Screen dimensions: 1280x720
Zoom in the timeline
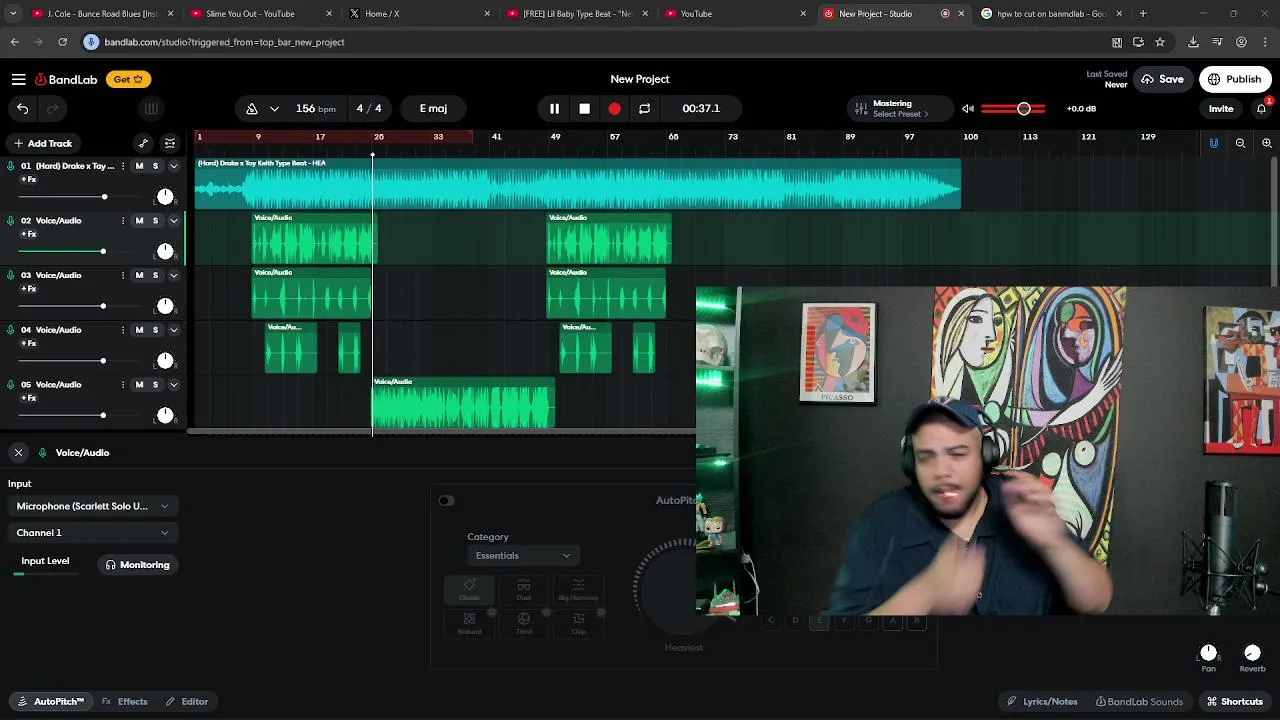point(1266,143)
